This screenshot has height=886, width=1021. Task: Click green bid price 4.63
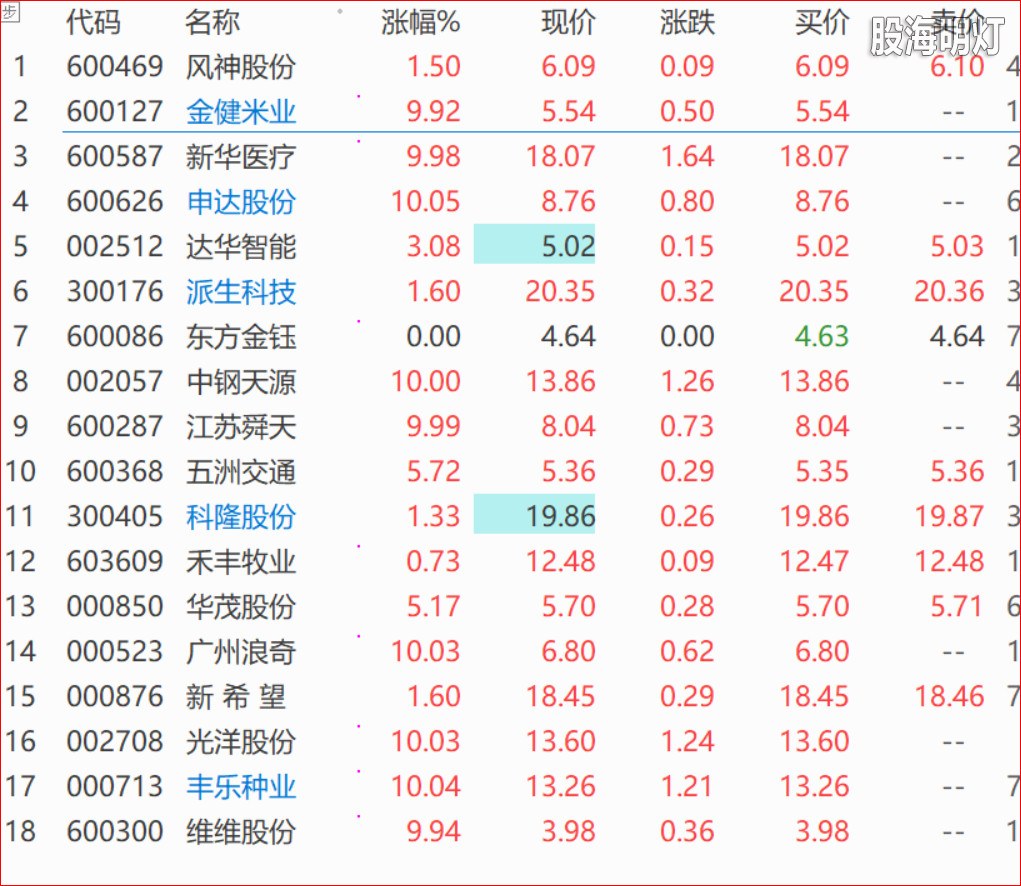822,336
